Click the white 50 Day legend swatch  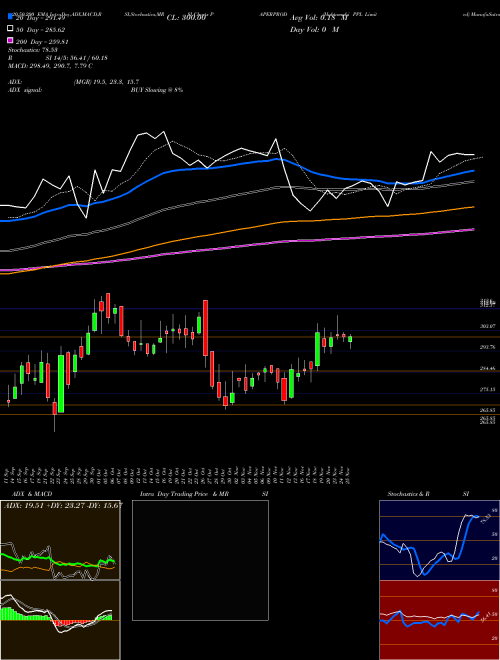pyautogui.click(x=10, y=29)
